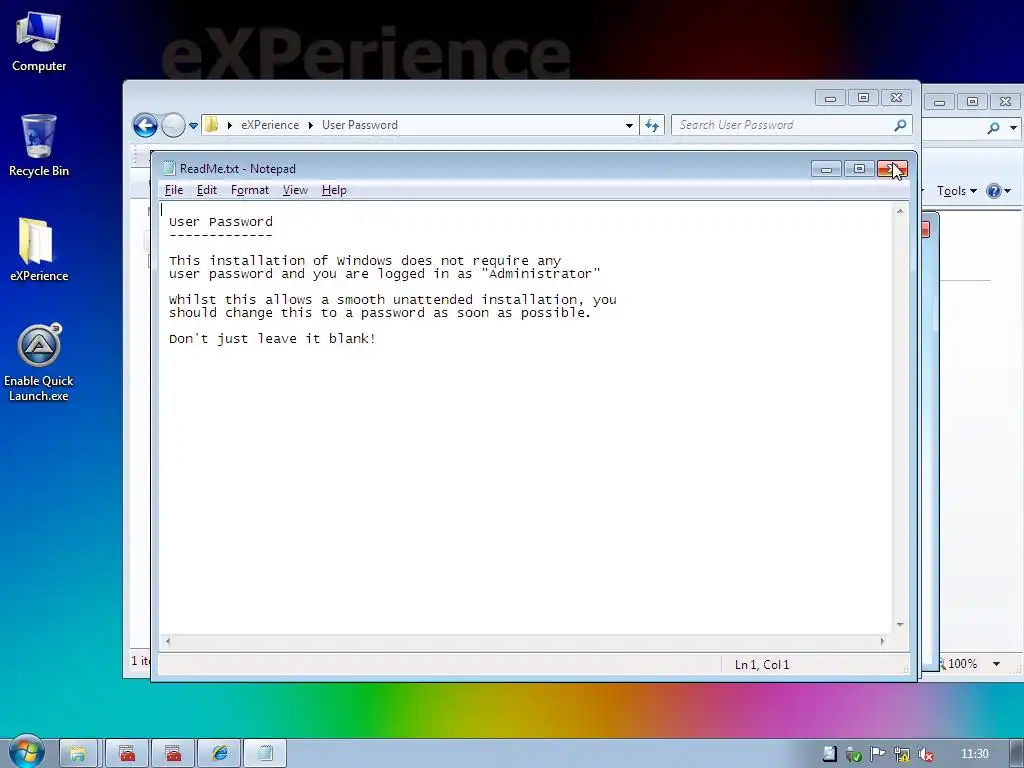Viewport: 1024px width, 768px height.
Task: Refresh the User Password folder view
Action: [x=652, y=125]
